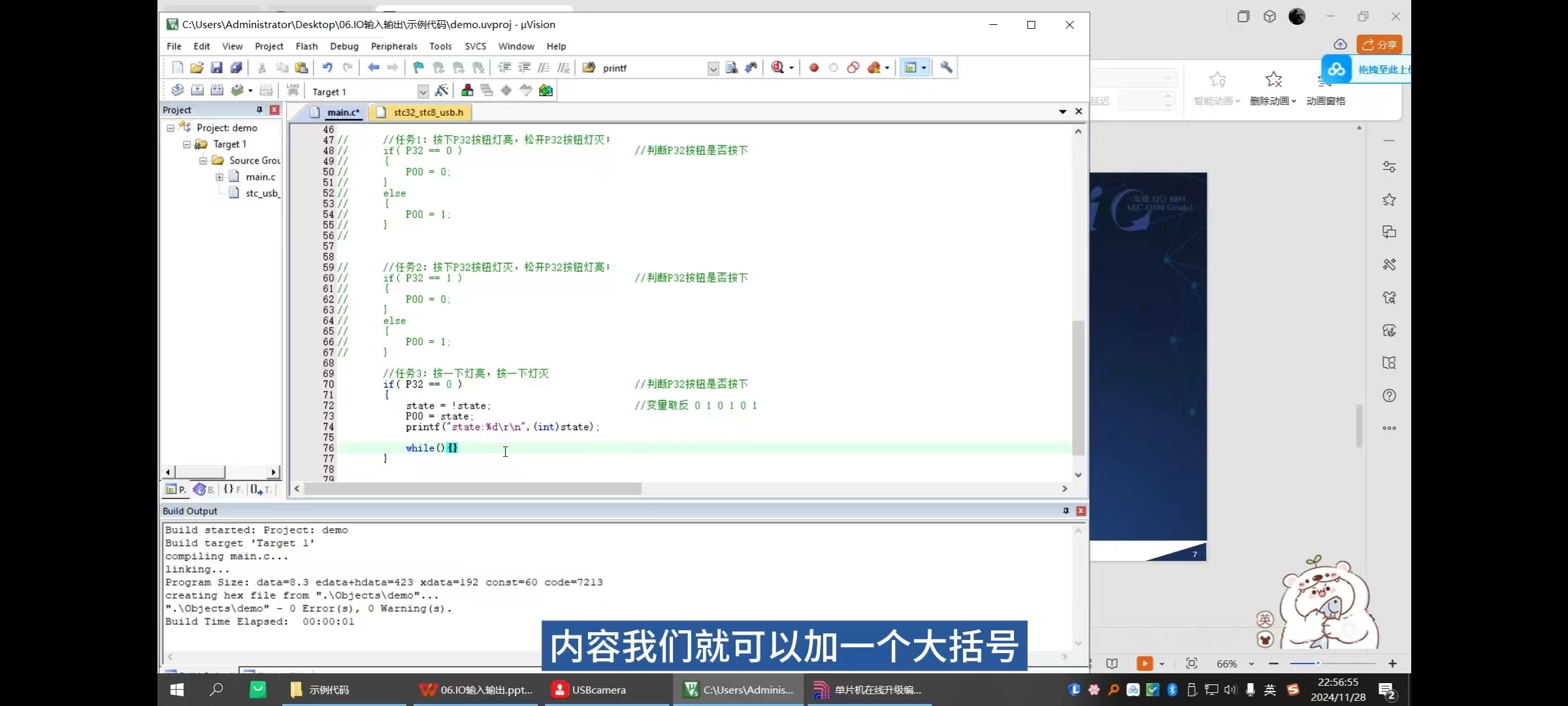Create a new file with the New icon
The height and width of the screenshot is (706, 1568).
(x=177, y=67)
